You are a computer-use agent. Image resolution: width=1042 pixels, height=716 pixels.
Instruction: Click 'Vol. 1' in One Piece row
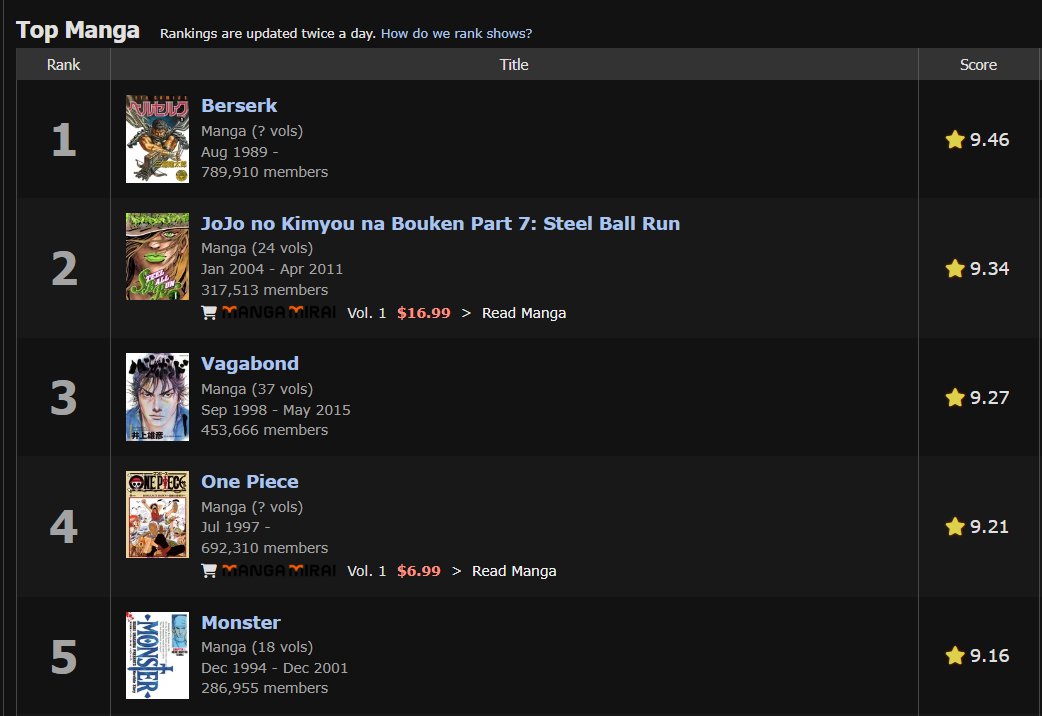click(366, 571)
